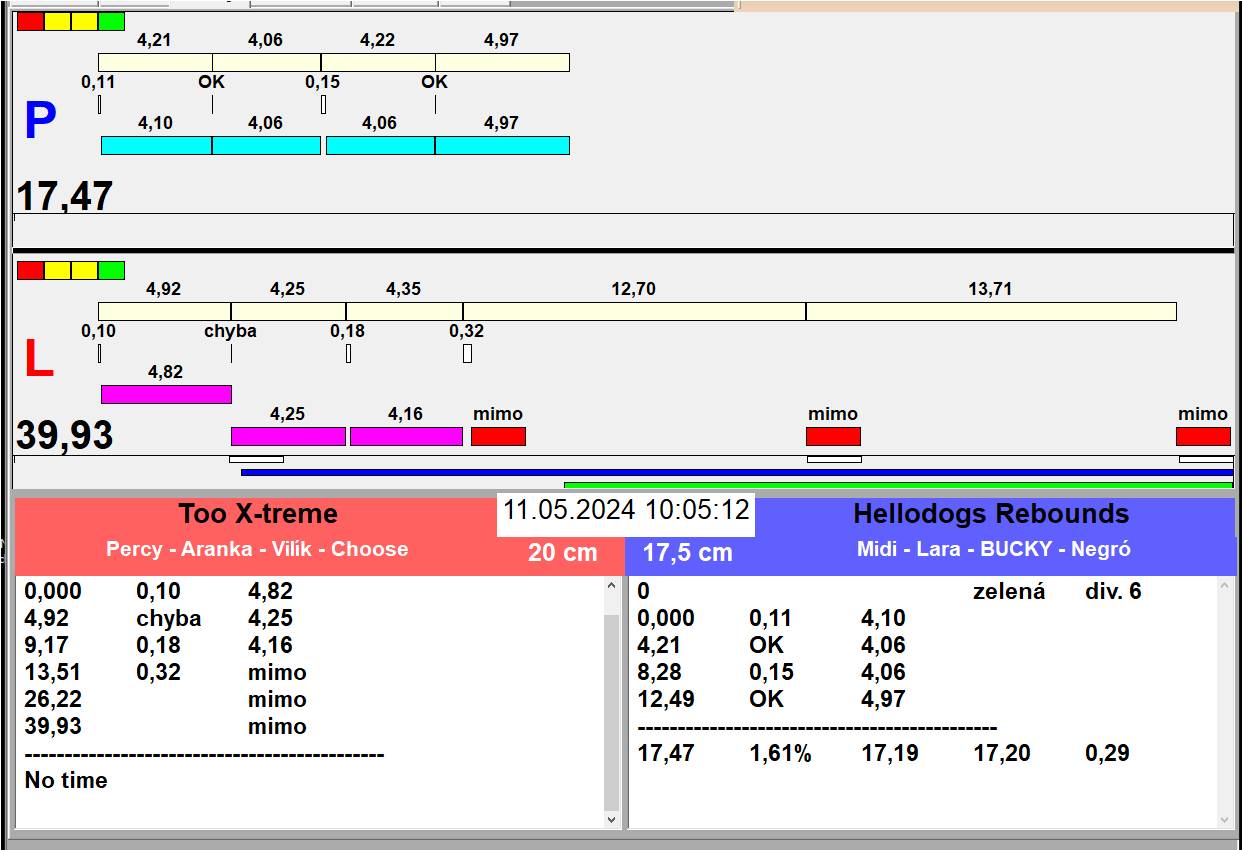Select the No time row in left list
Image resolution: width=1242 pixels, height=850 pixels.
[66, 780]
